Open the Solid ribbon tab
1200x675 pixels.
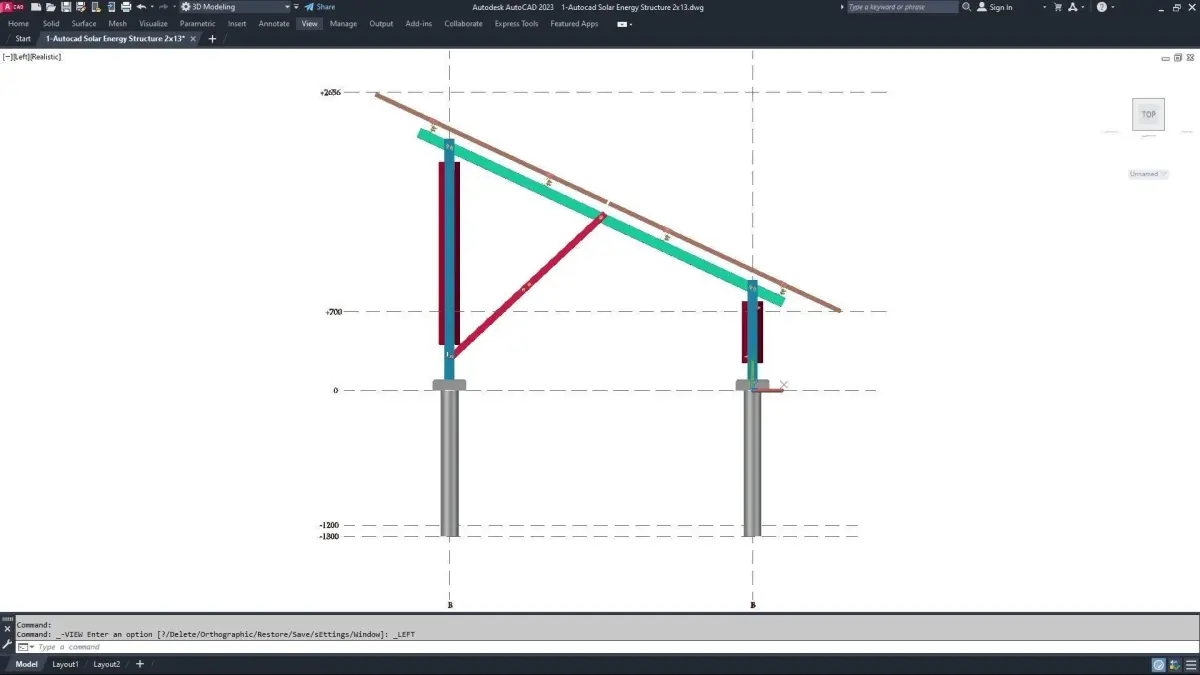click(x=51, y=23)
